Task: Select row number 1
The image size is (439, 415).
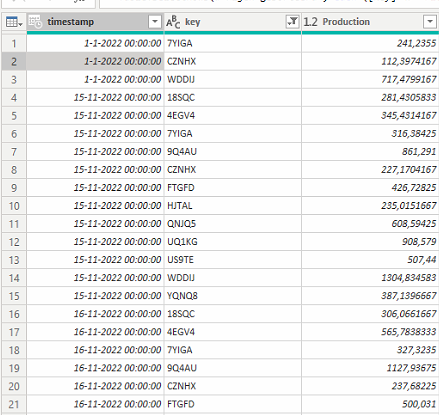Action: coord(14,43)
